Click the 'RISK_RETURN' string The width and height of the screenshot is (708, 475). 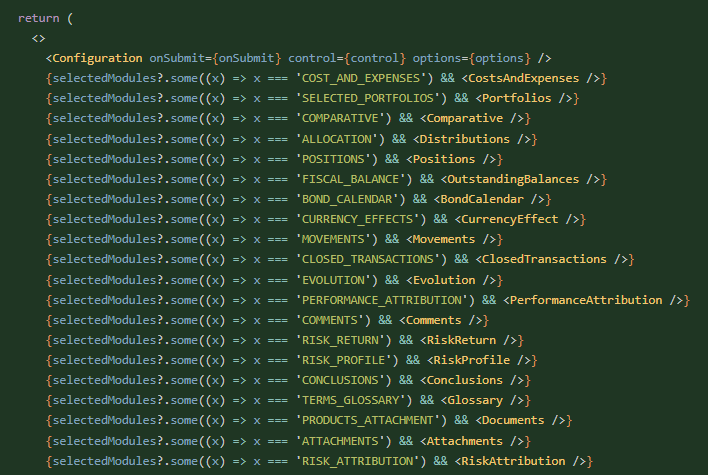340,340
